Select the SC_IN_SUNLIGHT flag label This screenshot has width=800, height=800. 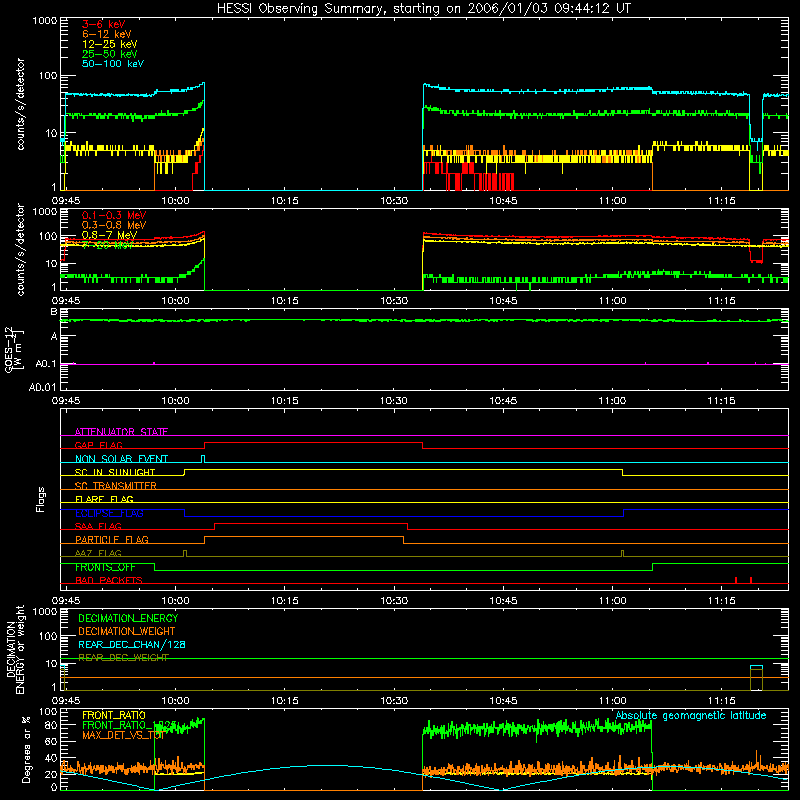coord(115,472)
